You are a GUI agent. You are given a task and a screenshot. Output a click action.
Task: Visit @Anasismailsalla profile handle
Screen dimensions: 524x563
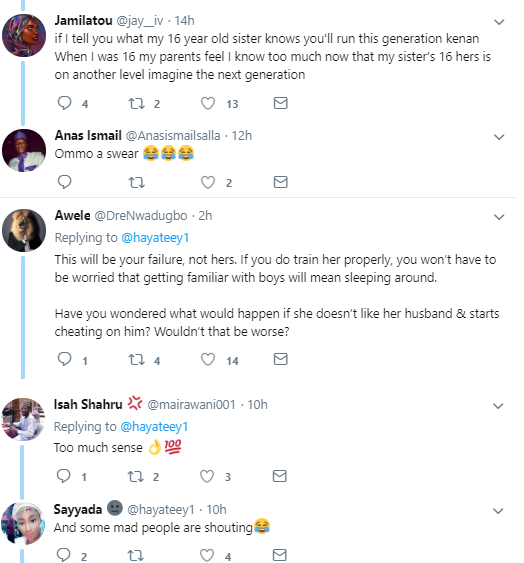click(173, 136)
